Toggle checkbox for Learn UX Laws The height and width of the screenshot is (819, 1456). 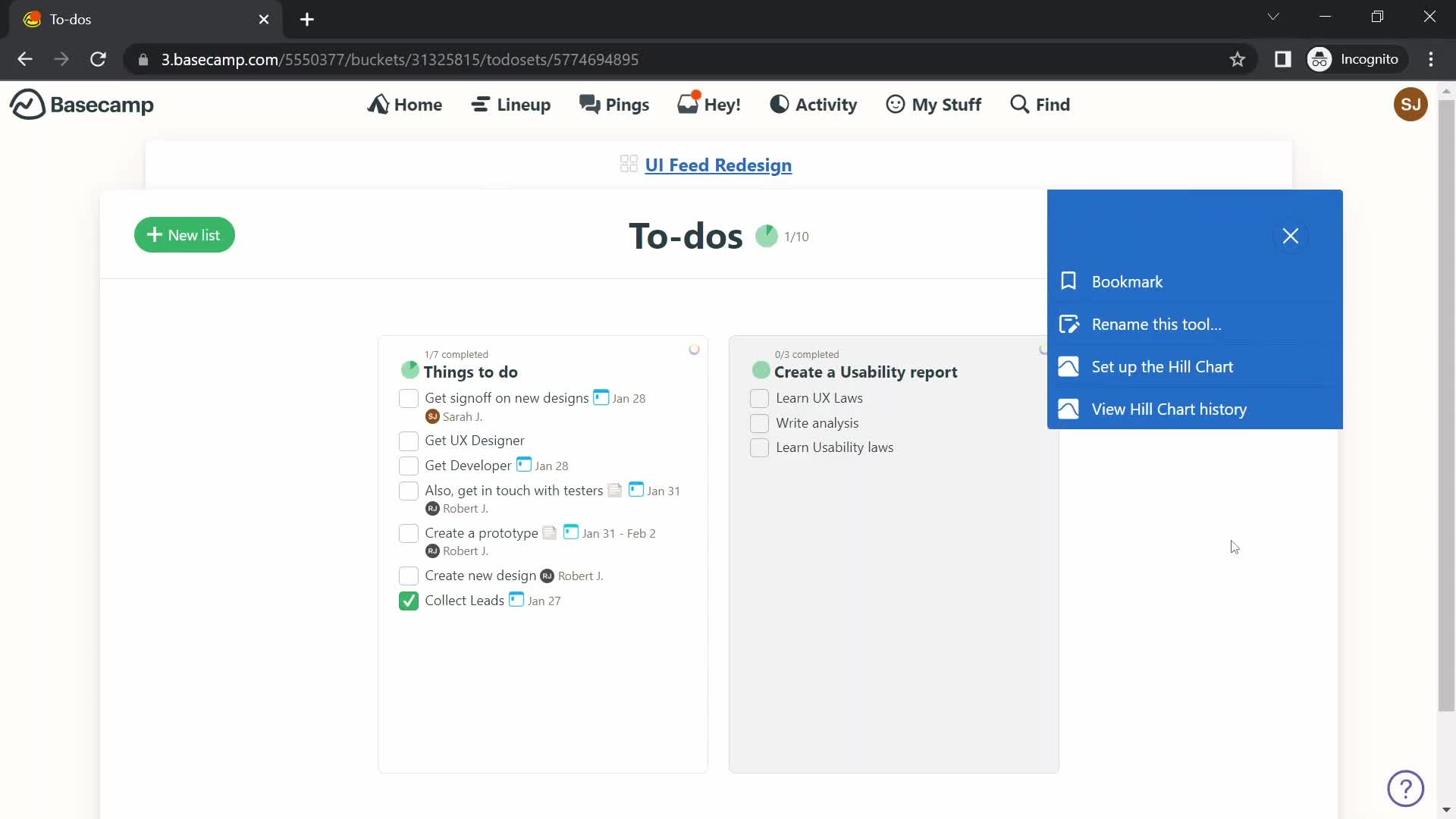pyautogui.click(x=759, y=398)
